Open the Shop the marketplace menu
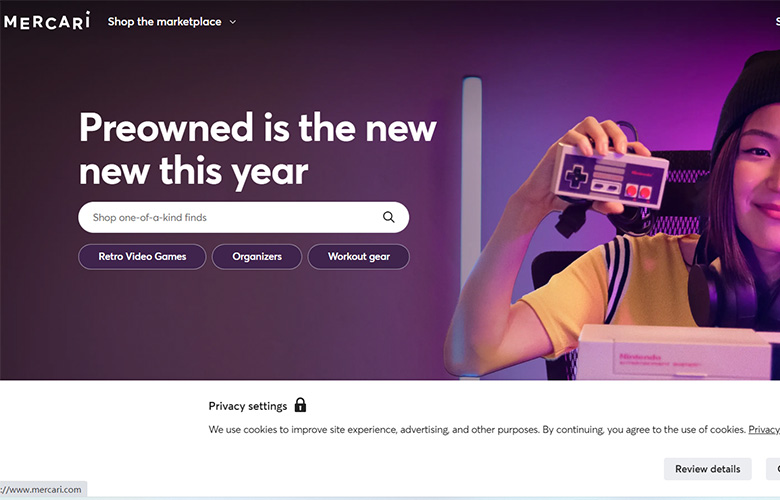This screenshot has width=780, height=500. click(x=165, y=21)
